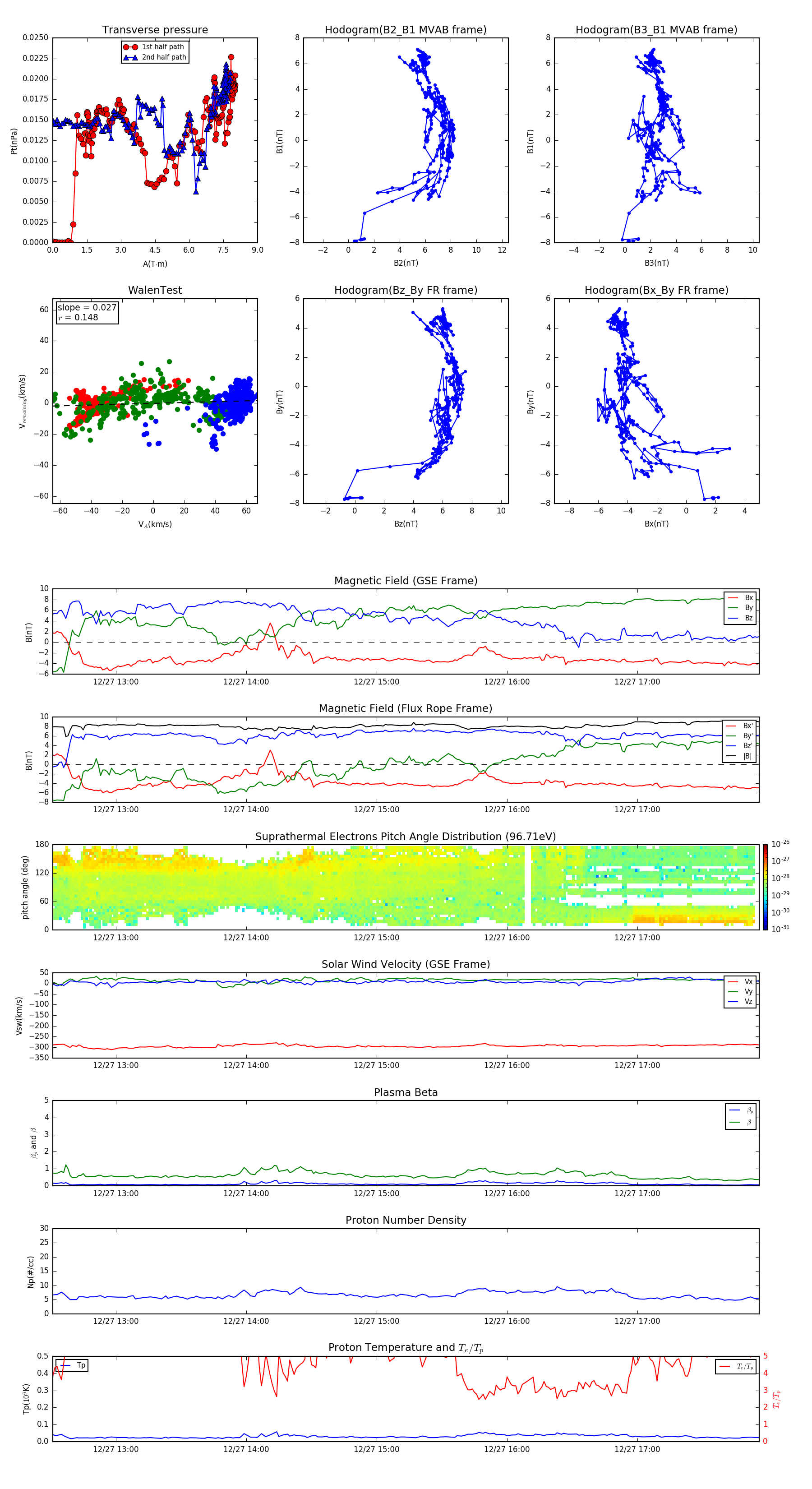Click the "Solar Wind Velocity (GSE Frame)" title
Screen dimensions: 812x1489
(x=406, y=965)
